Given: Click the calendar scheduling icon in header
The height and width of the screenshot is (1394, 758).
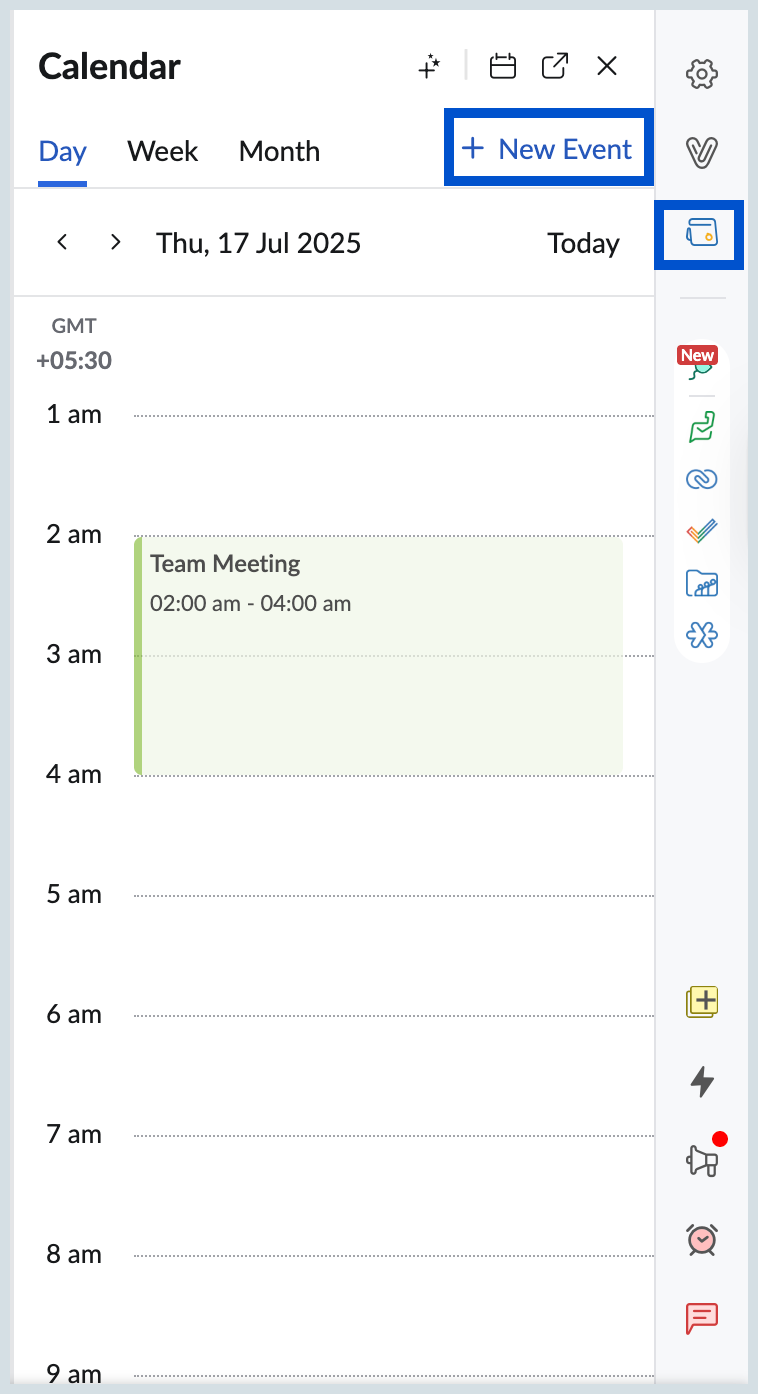Looking at the screenshot, I should pos(503,66).
